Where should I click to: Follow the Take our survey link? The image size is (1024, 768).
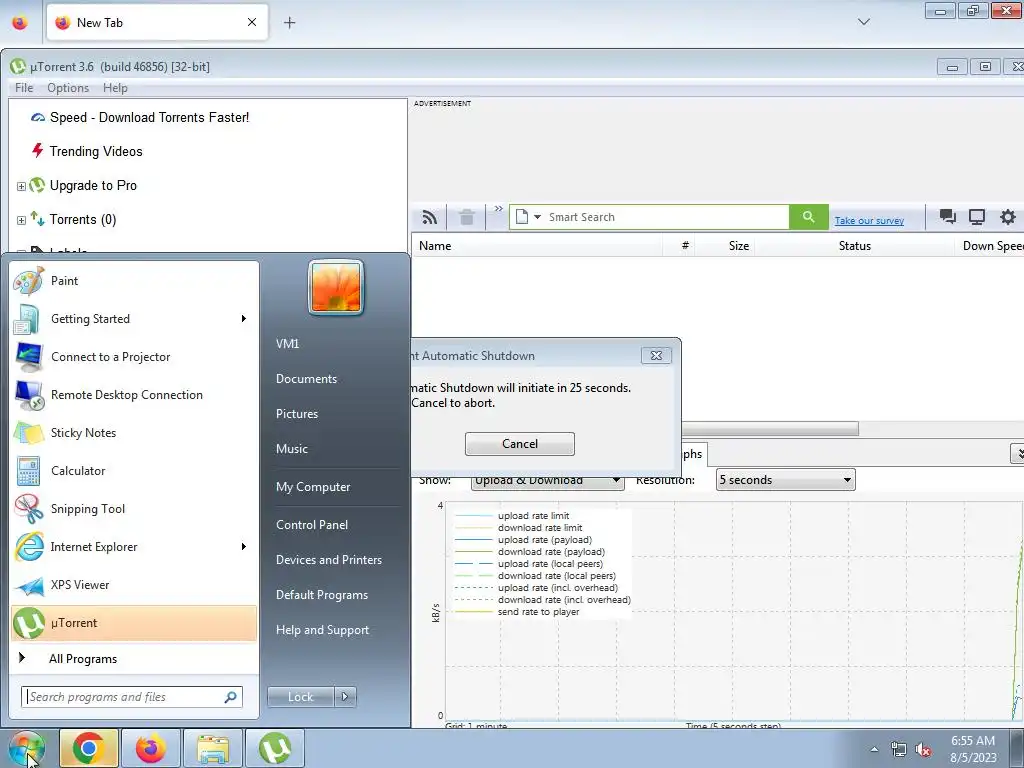pyautogui.click(x=869, y=221)
